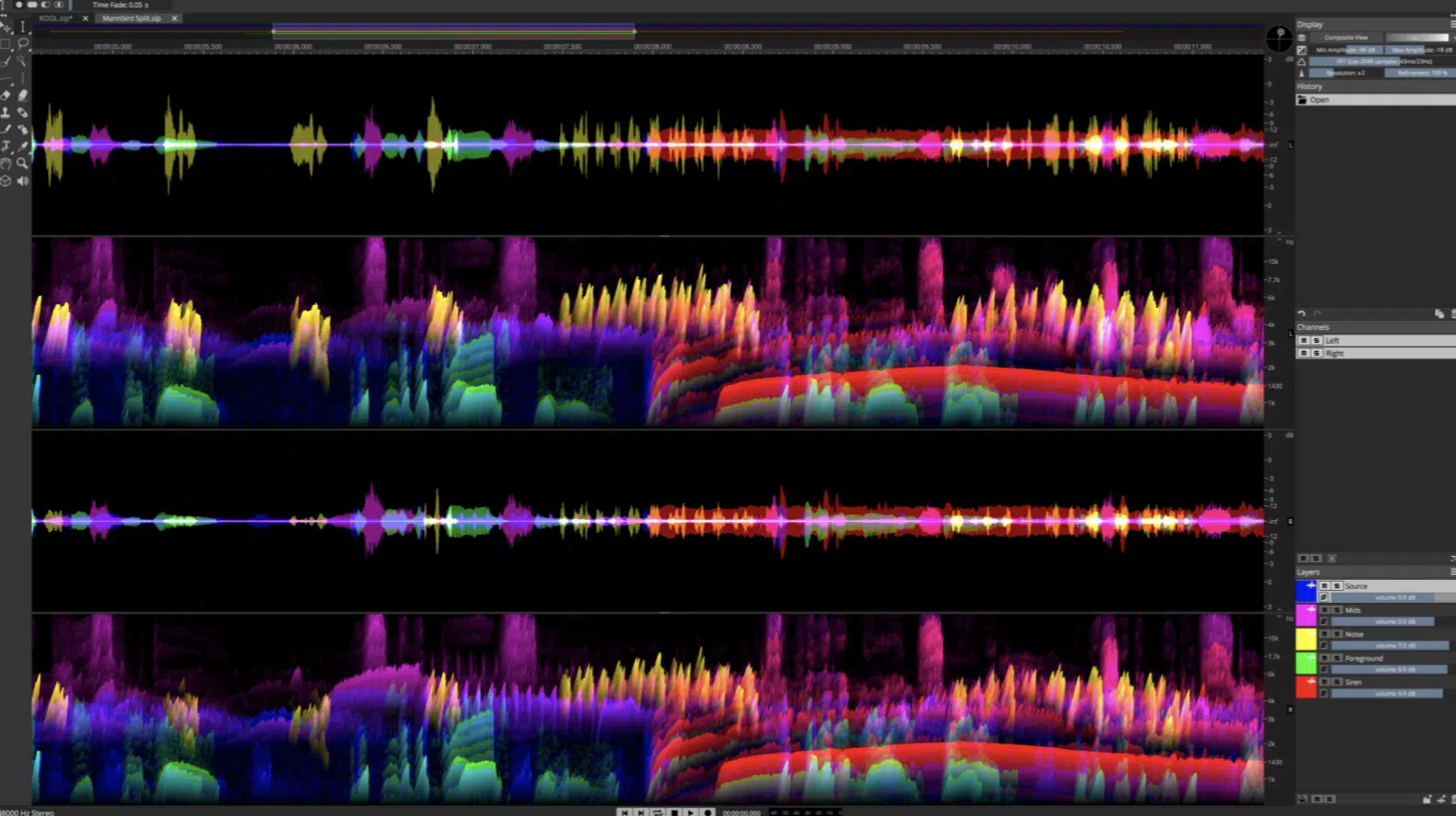This screenshot has height=816, width=1456.
Task: Mute the Siren layer
Action: click(x=1325, y=682)
